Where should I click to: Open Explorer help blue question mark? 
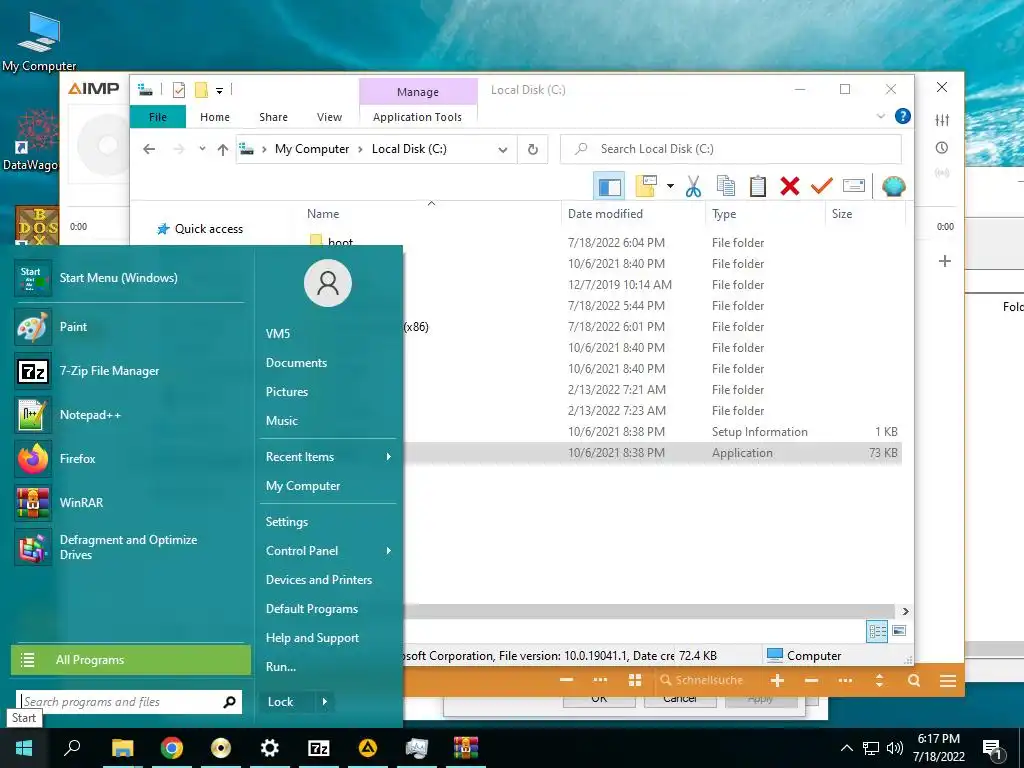(x=903, y=116)
